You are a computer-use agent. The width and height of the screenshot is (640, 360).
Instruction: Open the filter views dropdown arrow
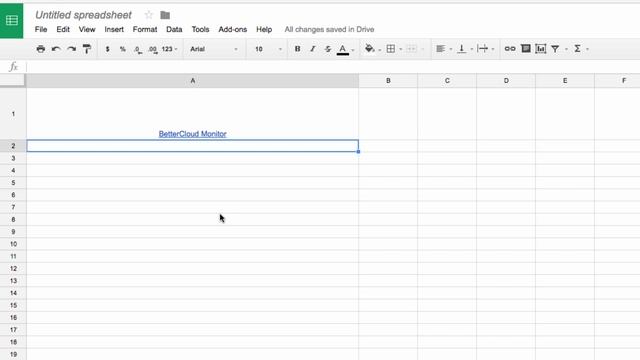coord(566,49)
